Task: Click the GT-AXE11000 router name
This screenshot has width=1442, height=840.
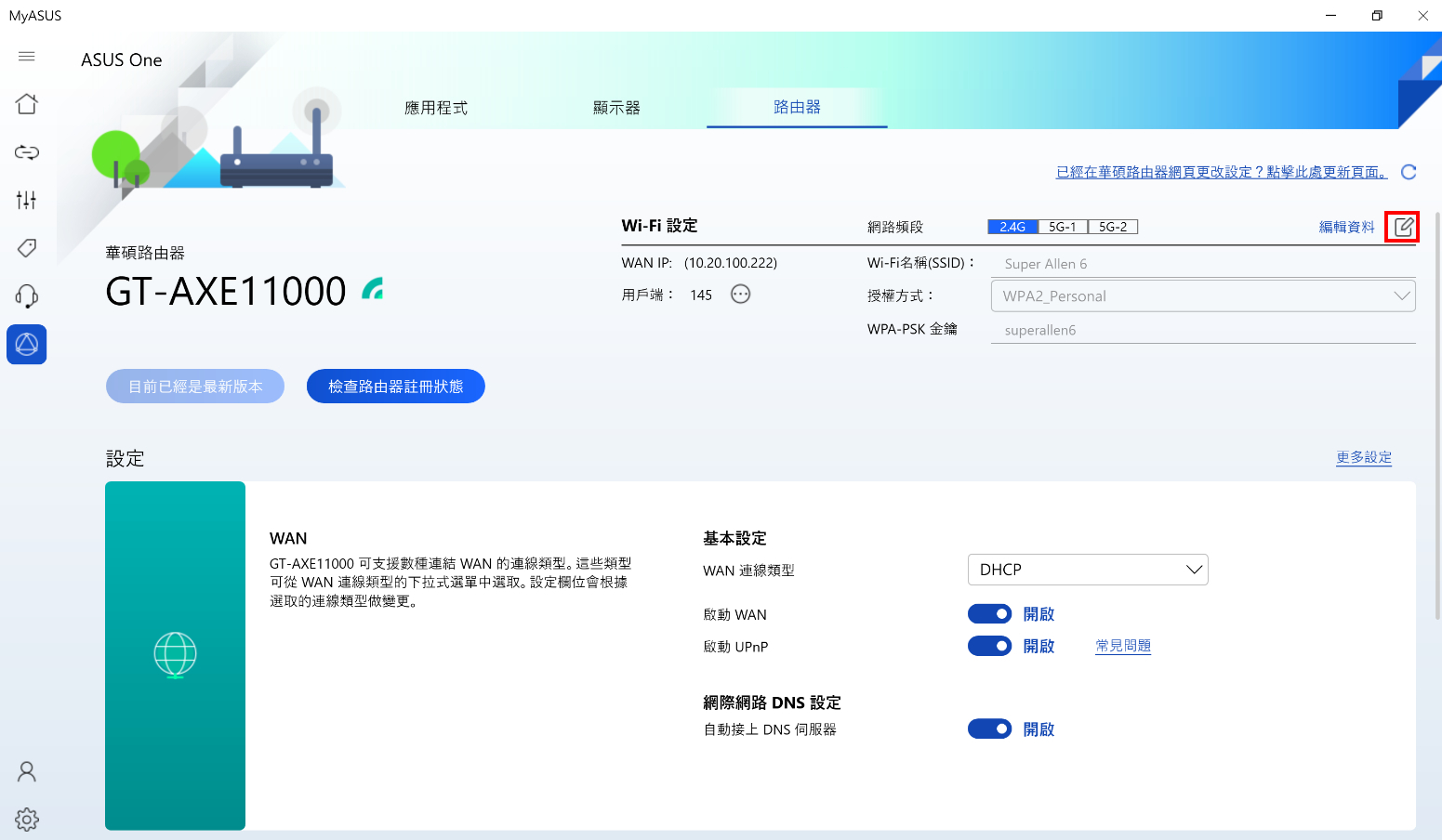Action: click(226, 292)
